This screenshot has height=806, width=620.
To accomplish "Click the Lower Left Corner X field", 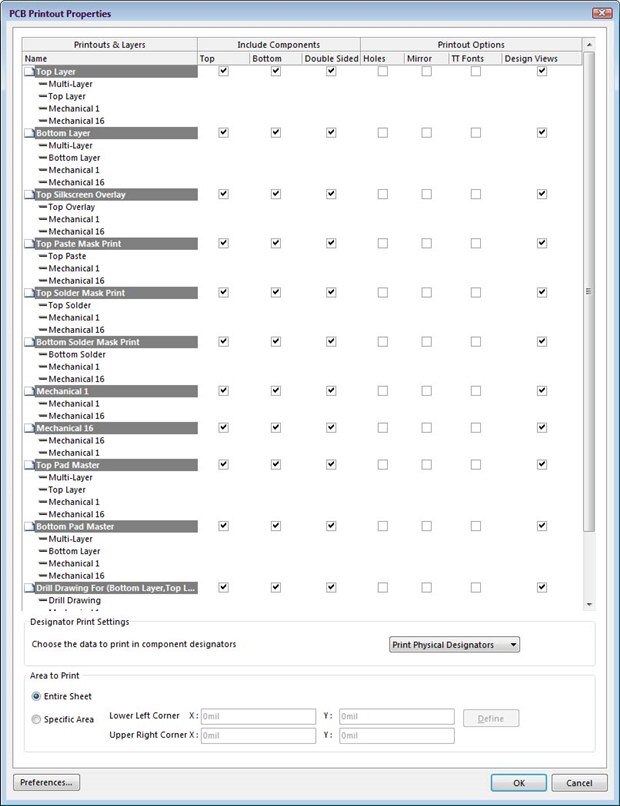I will (x=258, y=717).
